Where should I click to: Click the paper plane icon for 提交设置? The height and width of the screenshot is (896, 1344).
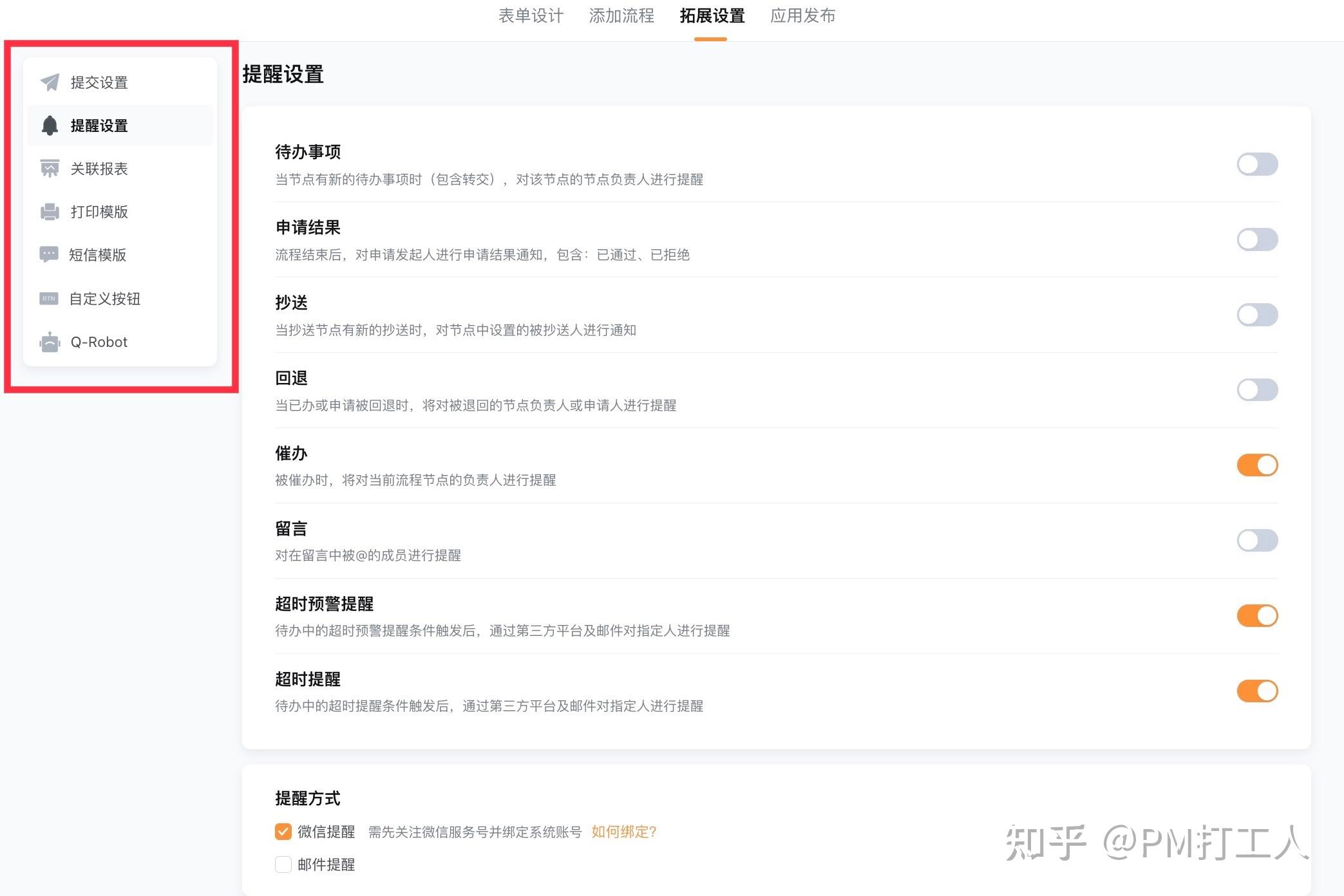[50, 82]
